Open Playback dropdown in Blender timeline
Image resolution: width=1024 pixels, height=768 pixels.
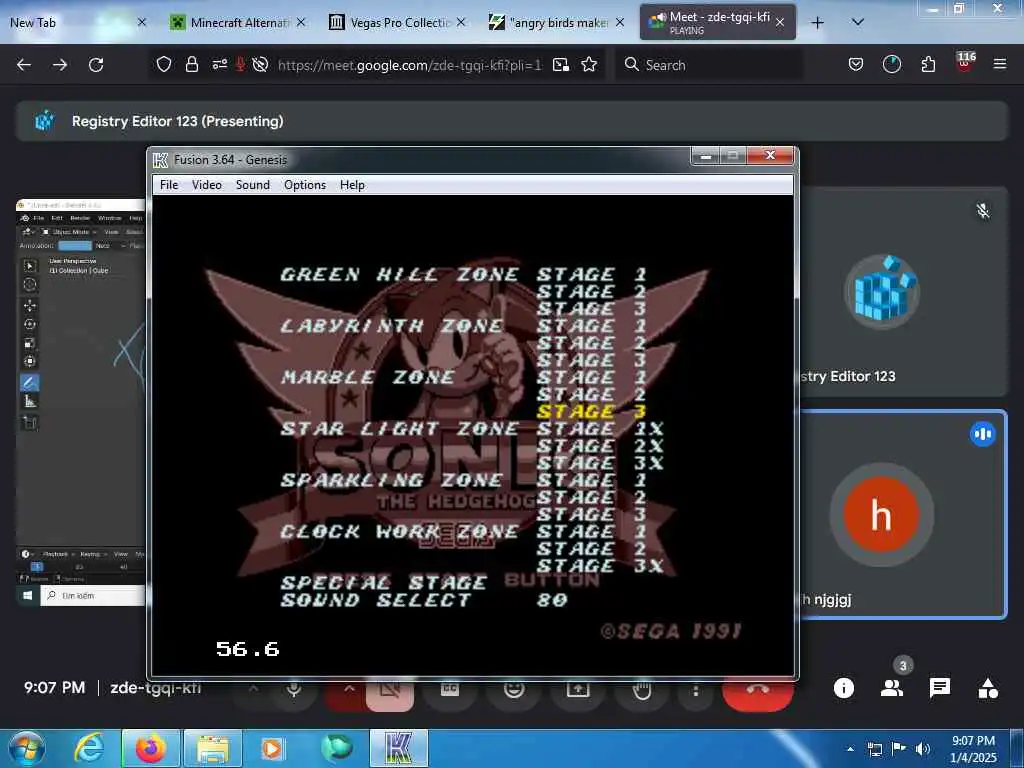pyautogui.click(x=58, y=554)
